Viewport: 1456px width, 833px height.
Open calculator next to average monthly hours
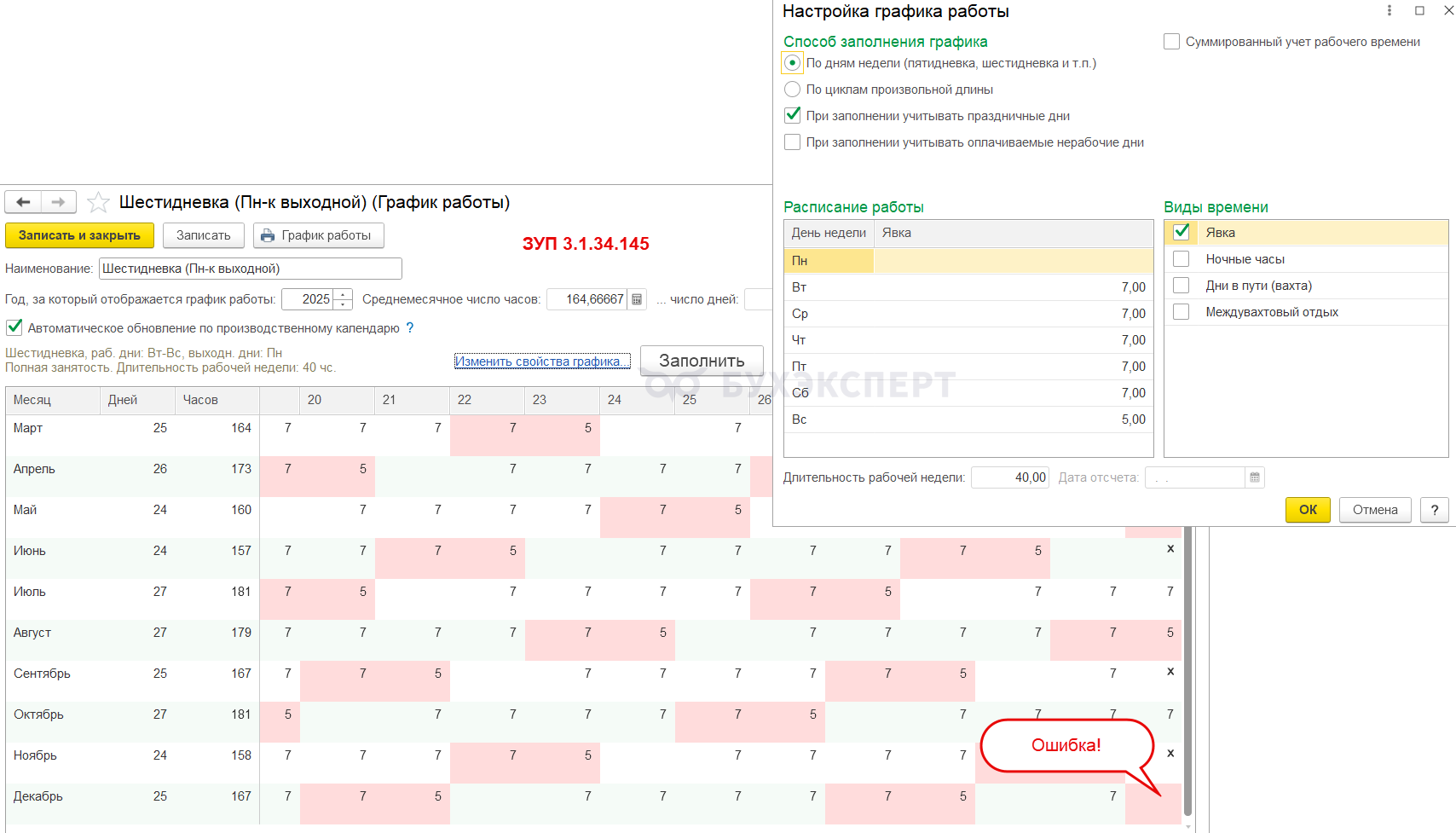click(637, 299)
